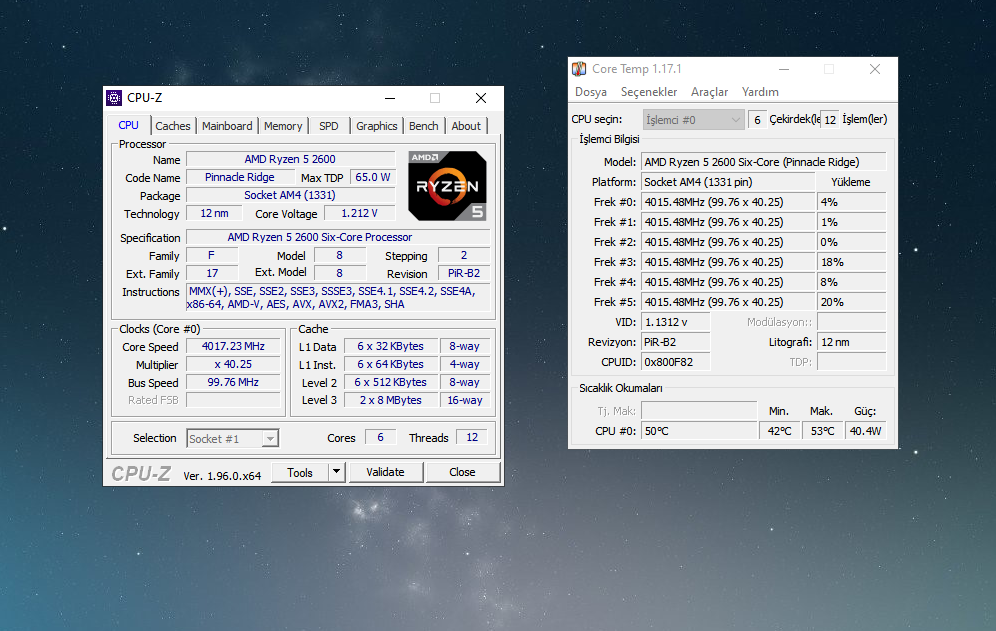Viewport: 996px width, 631px height.
Task: Open the İşlemci #0 CPU select dropdown
Action: [693, 119]
